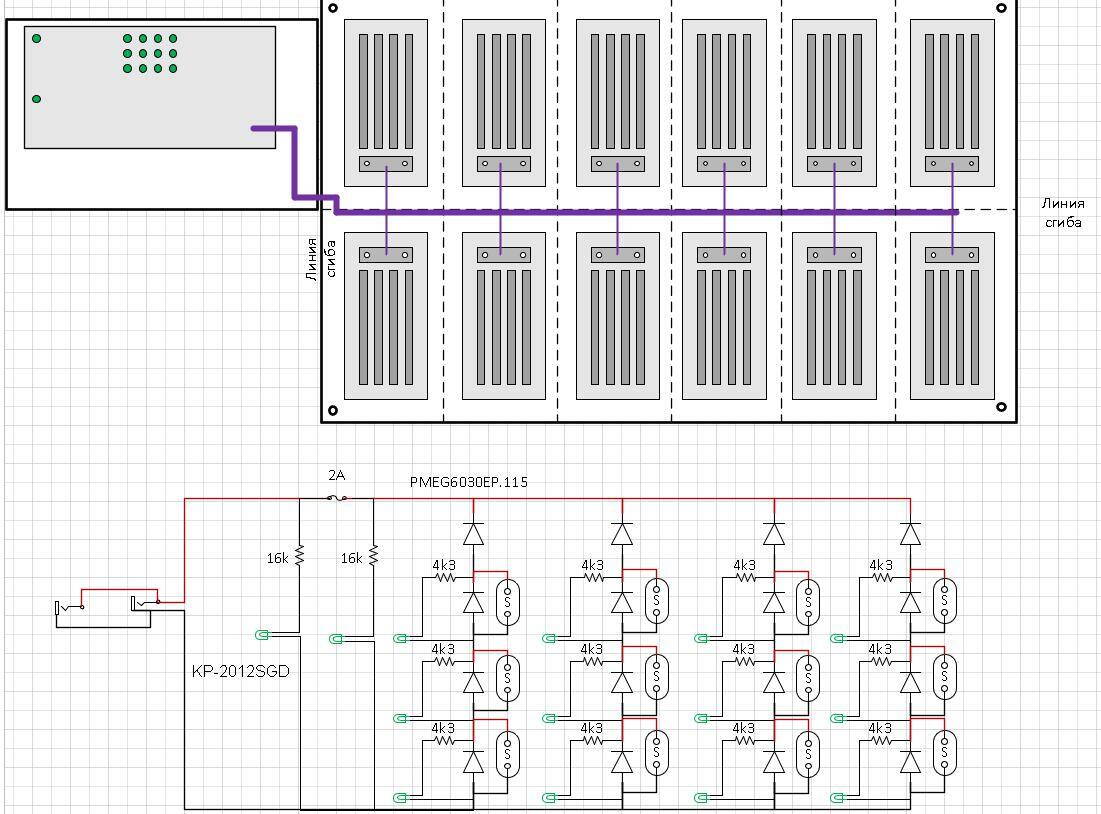Click the top diode in first column

473,533
